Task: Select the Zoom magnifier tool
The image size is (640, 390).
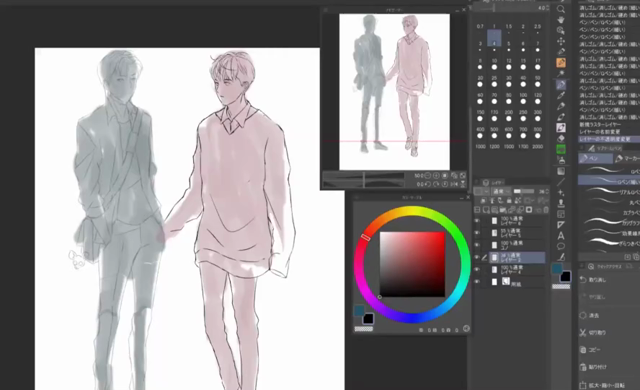Action: click(561, 9)
